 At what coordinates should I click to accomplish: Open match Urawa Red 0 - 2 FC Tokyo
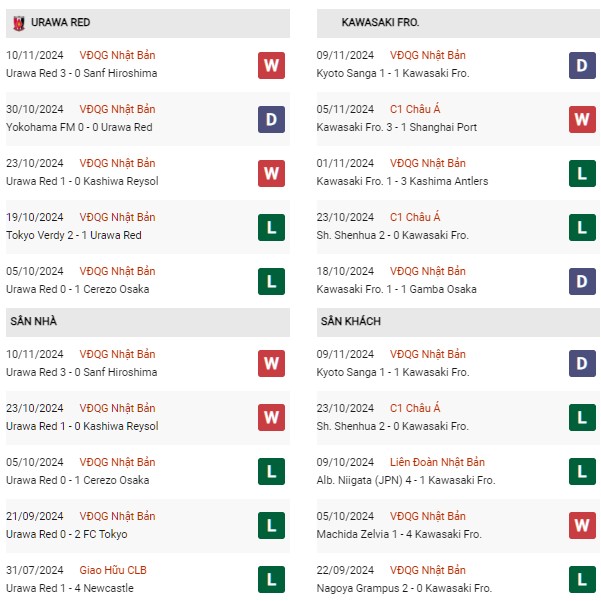coord(67,534)
